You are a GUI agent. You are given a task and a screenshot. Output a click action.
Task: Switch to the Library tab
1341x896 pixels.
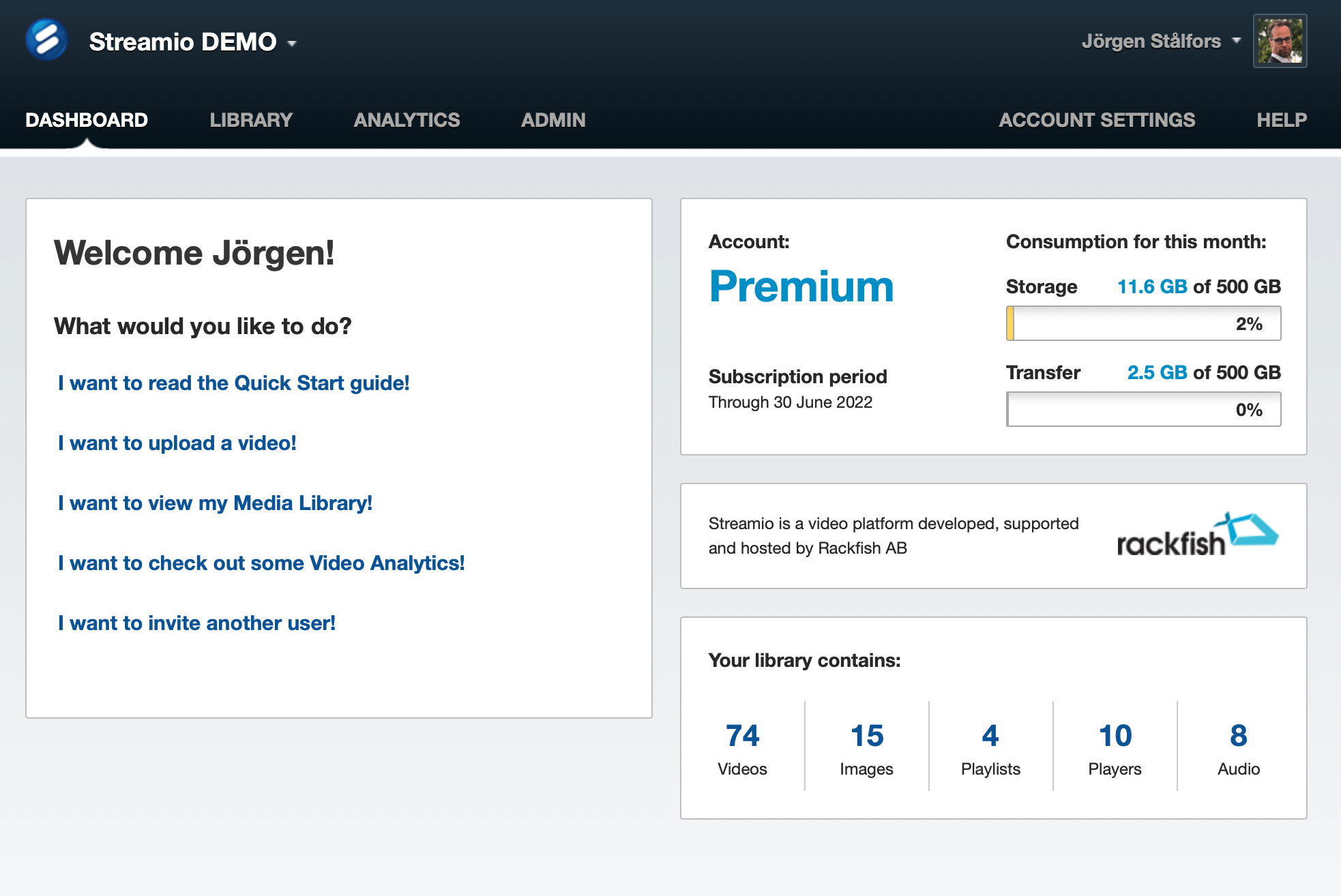click(251, 120)
